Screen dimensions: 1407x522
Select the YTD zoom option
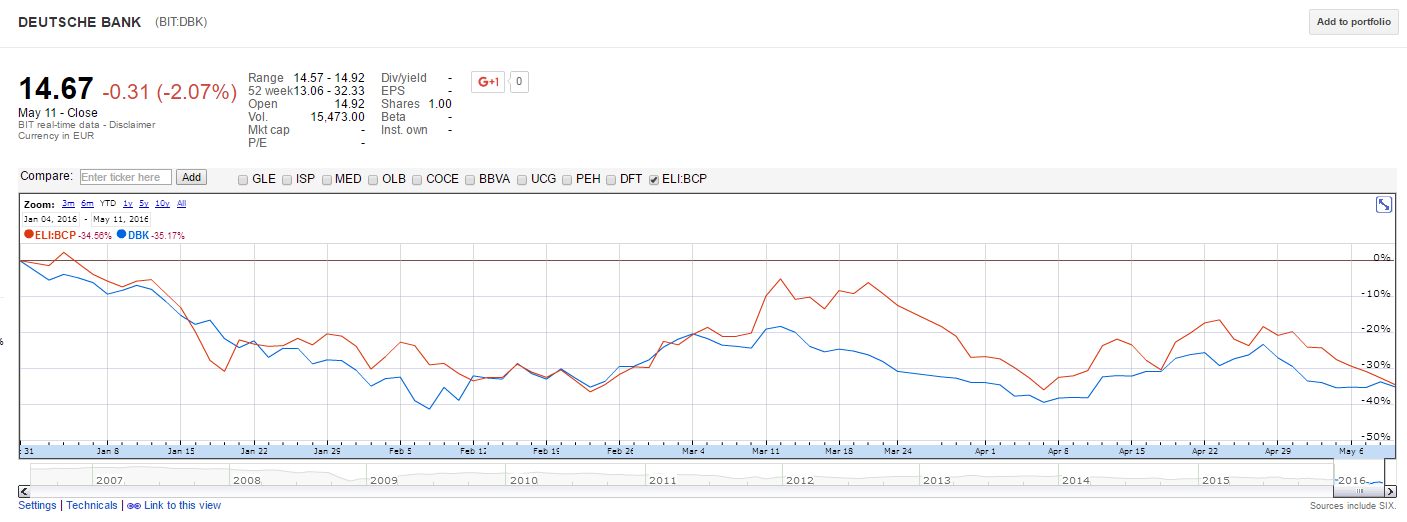coord(108,204)
